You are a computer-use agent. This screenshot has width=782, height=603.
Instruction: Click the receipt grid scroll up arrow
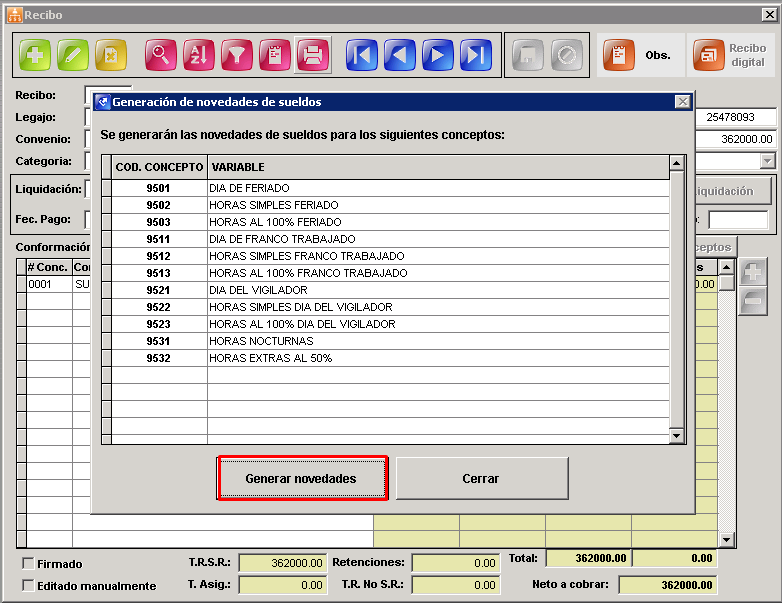(x=726, y=267)
